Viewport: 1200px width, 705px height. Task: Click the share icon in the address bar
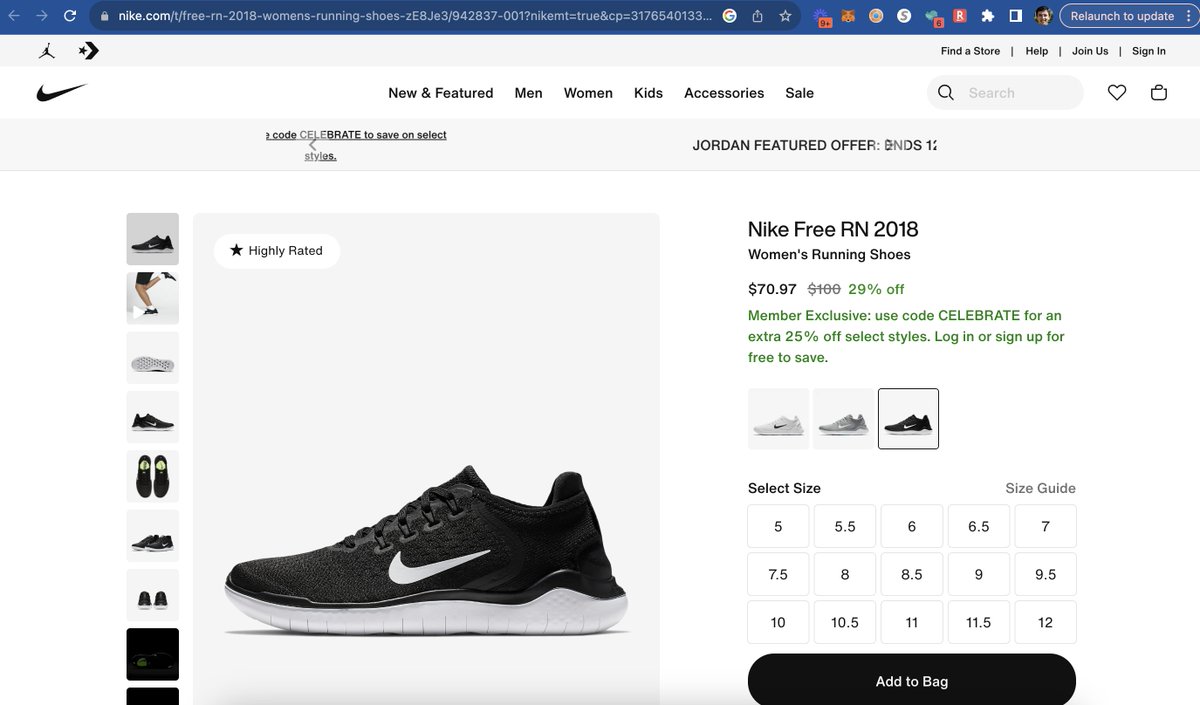tap(757, 16)
